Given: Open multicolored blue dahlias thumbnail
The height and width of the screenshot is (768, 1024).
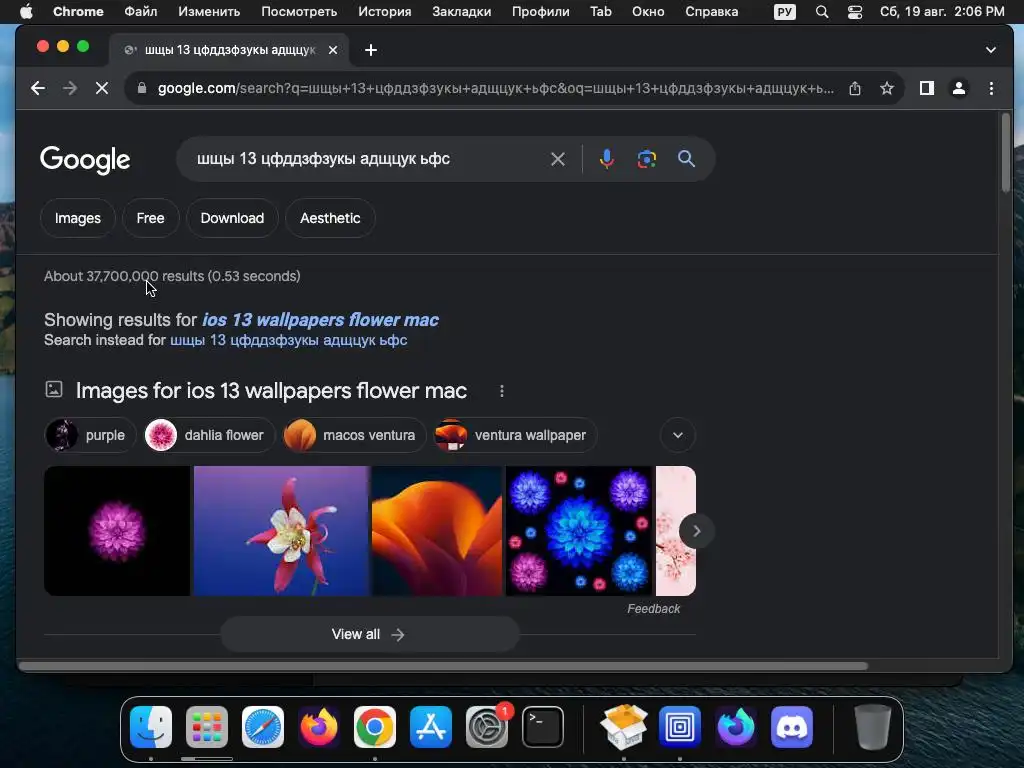Looking at the screenshot, I should 579,531.
